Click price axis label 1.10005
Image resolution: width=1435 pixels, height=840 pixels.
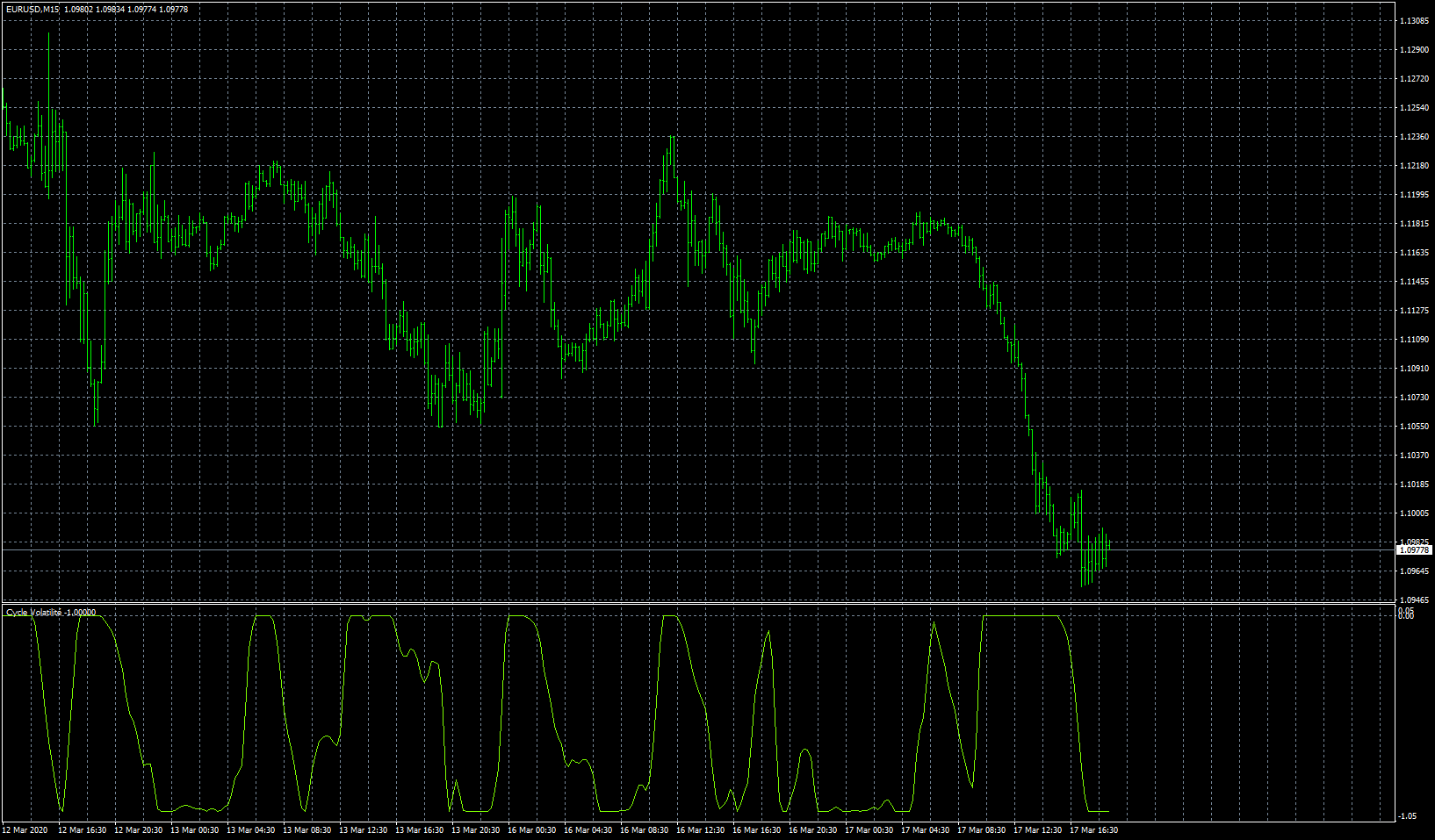click(1414, 513)
